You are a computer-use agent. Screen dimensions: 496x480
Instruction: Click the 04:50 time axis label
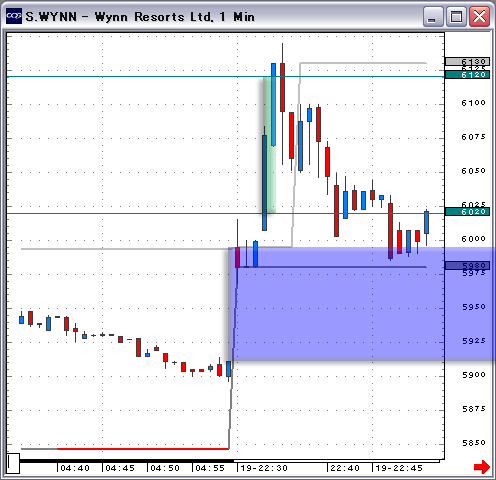click(x=165, y=468)
